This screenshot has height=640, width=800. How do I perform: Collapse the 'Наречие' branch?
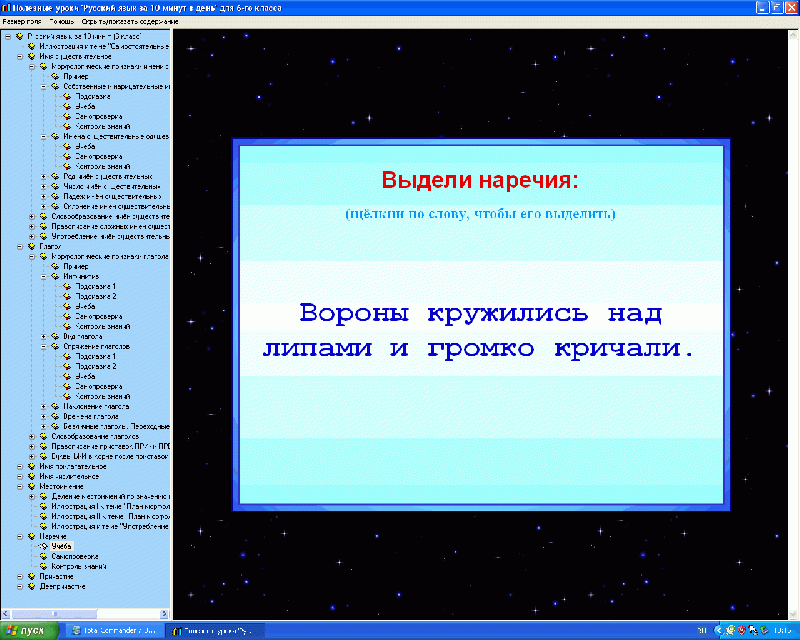(20, 536)
